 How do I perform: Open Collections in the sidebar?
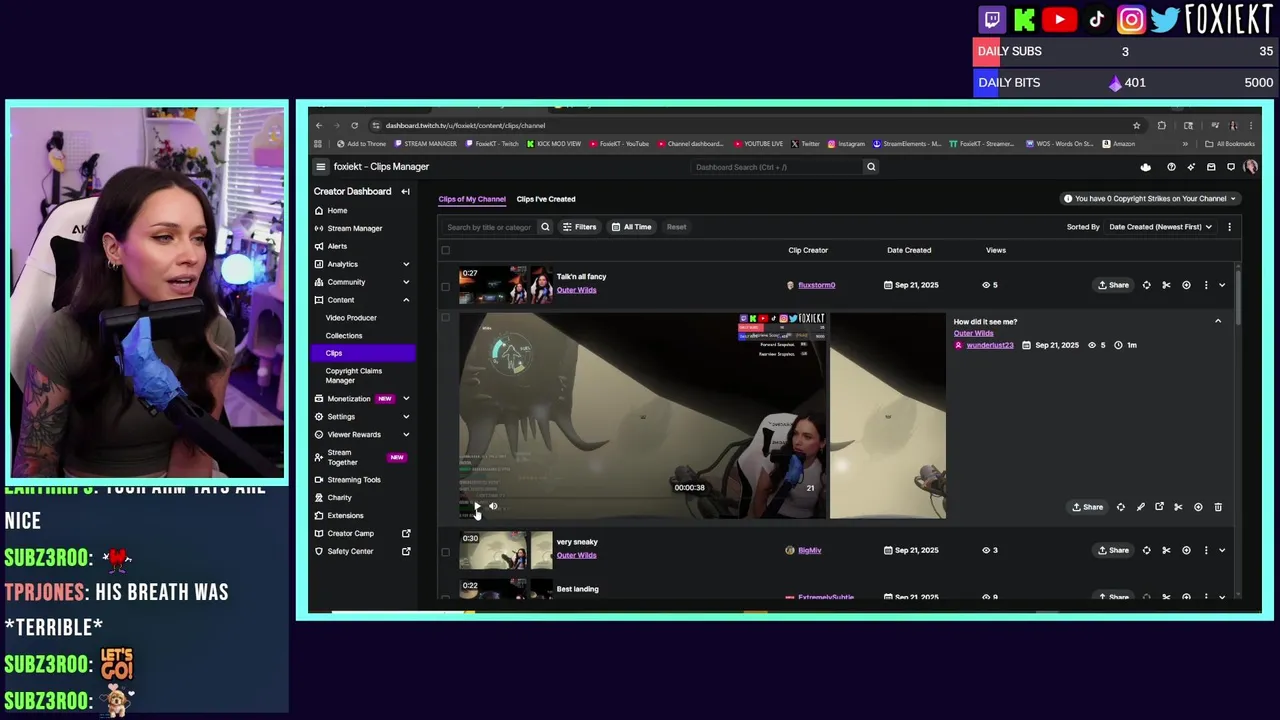coord(344,336)
